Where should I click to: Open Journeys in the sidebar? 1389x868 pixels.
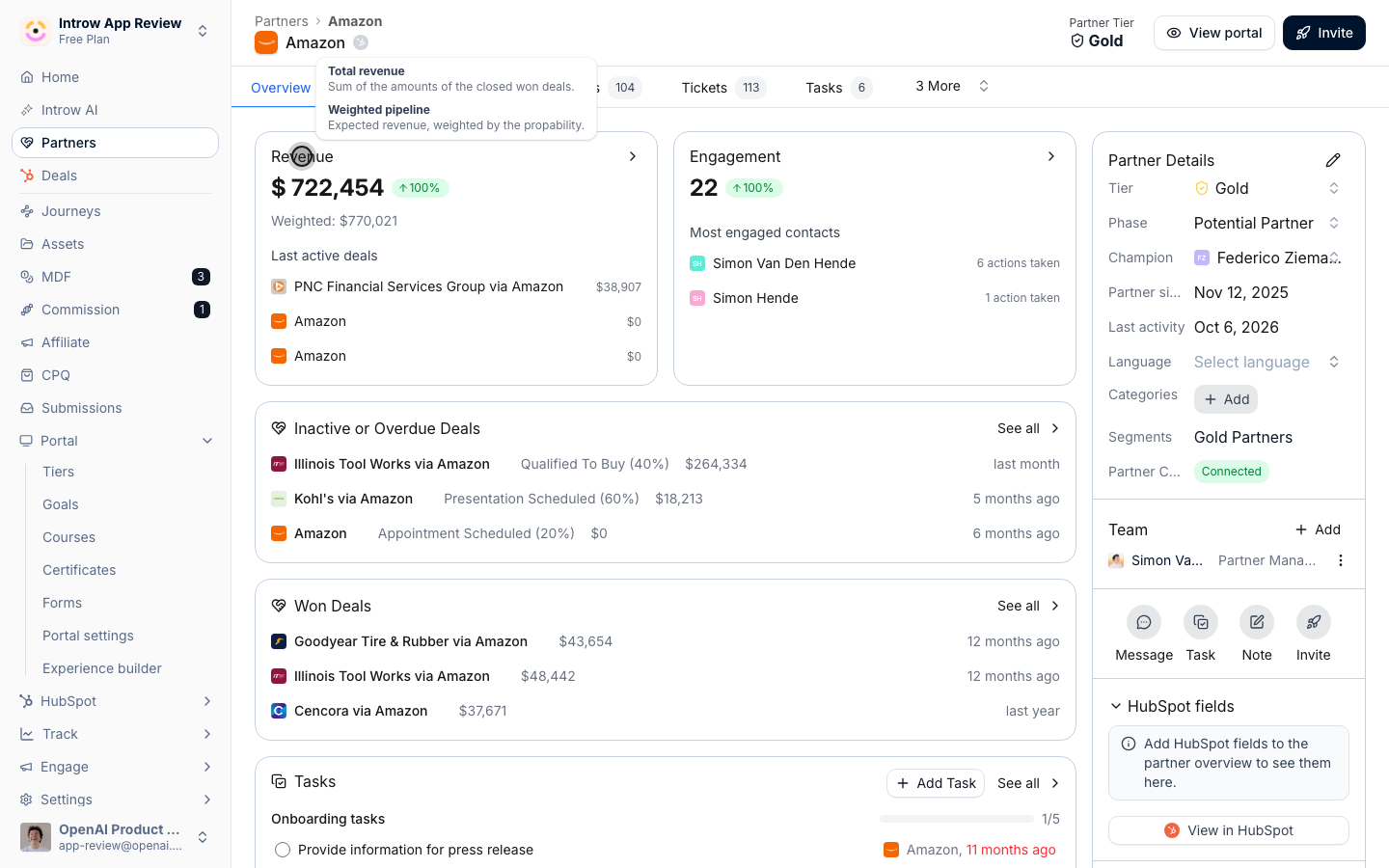115,211
